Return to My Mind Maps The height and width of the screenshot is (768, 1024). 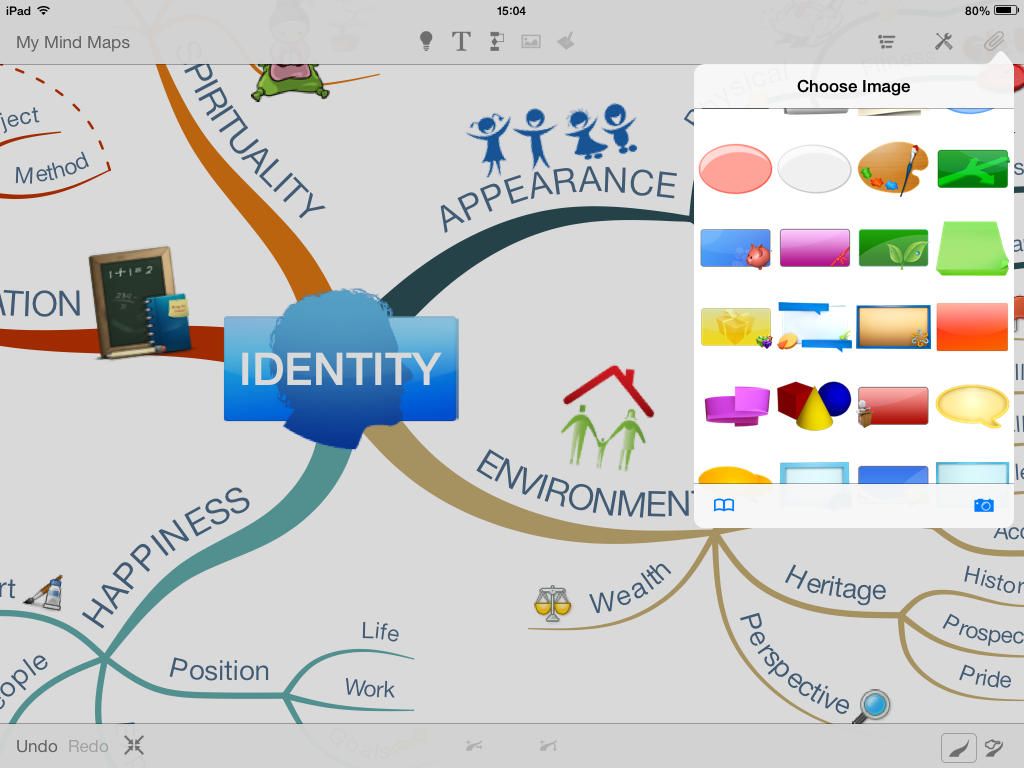[71, 42]
